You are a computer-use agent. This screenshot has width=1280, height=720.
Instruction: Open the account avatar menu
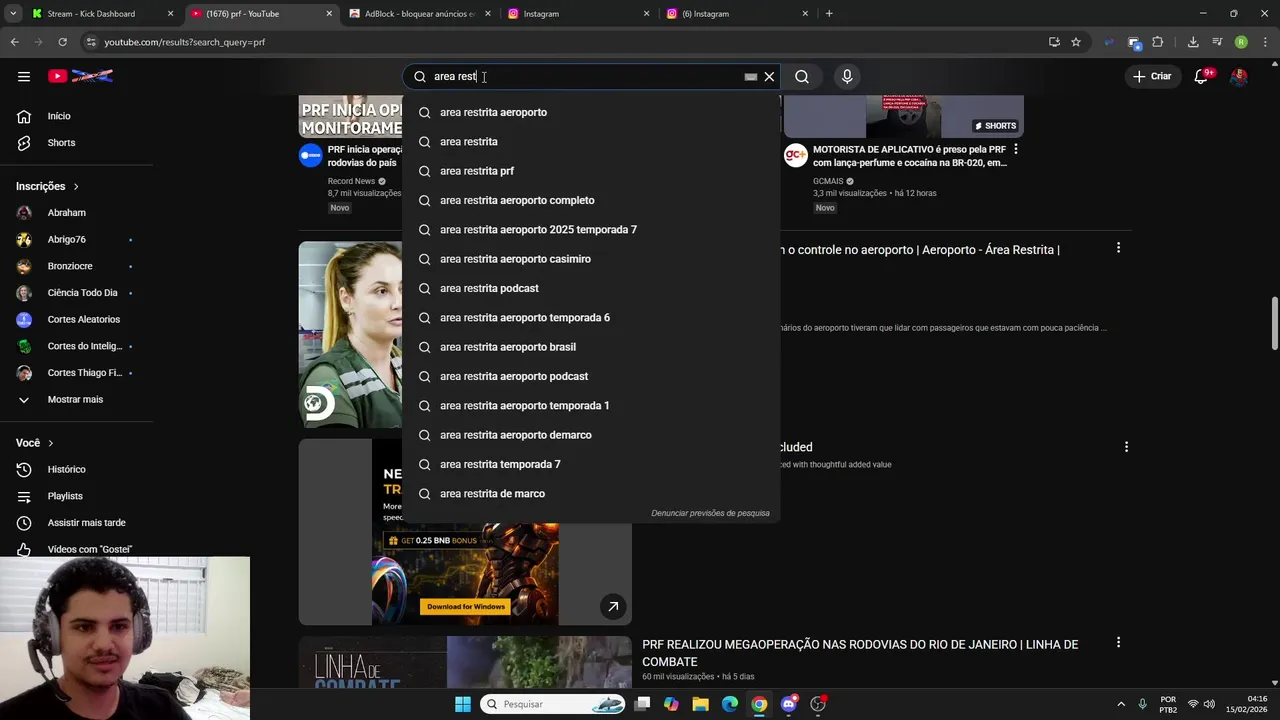click(1239, 76)
